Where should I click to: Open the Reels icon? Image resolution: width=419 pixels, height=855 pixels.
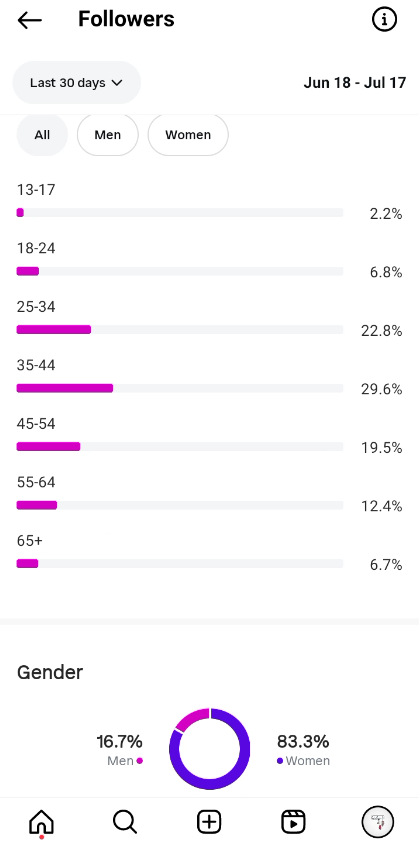pyautogui.click(x=293, y=822)
